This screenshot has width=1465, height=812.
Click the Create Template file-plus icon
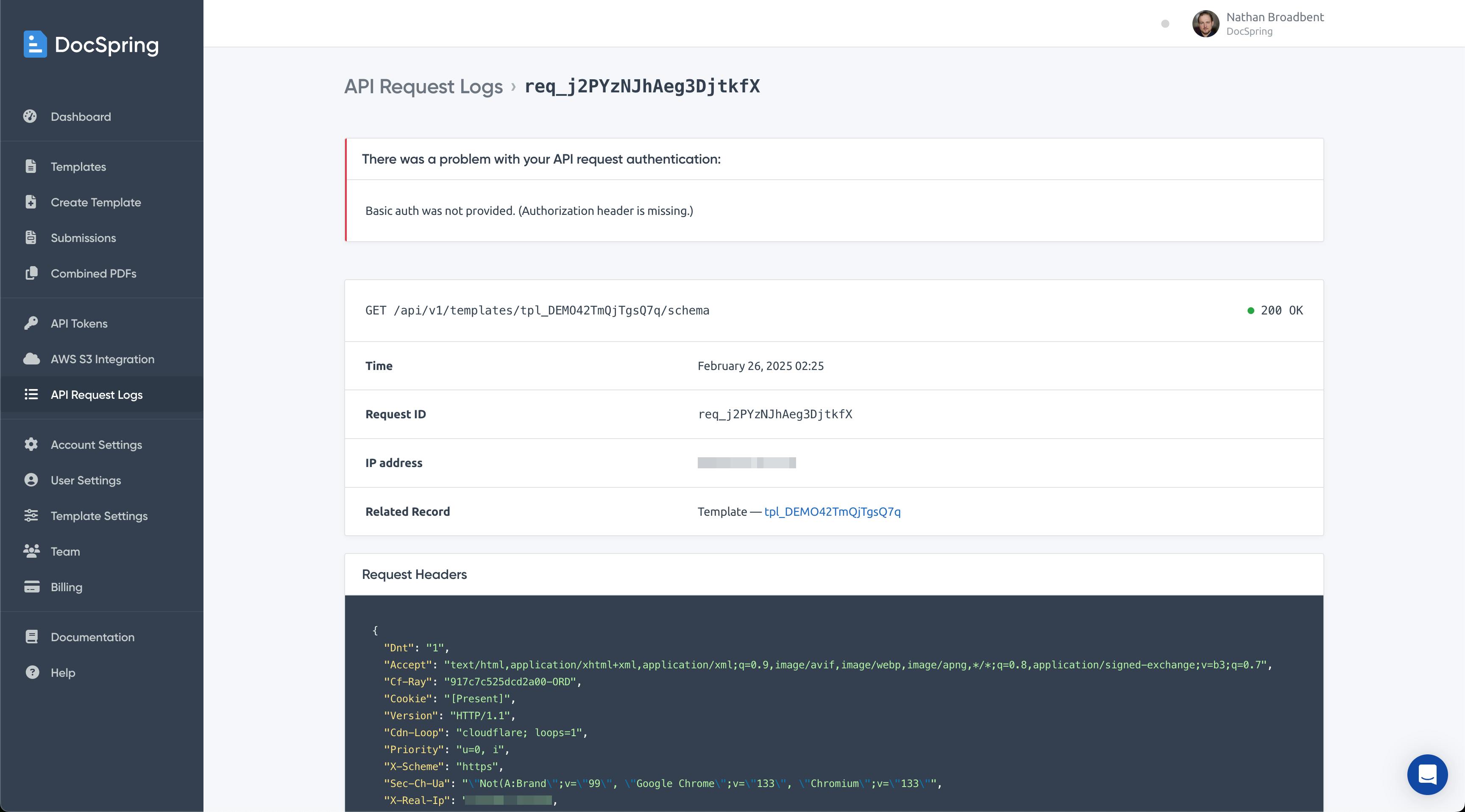[x=31, y=202]
